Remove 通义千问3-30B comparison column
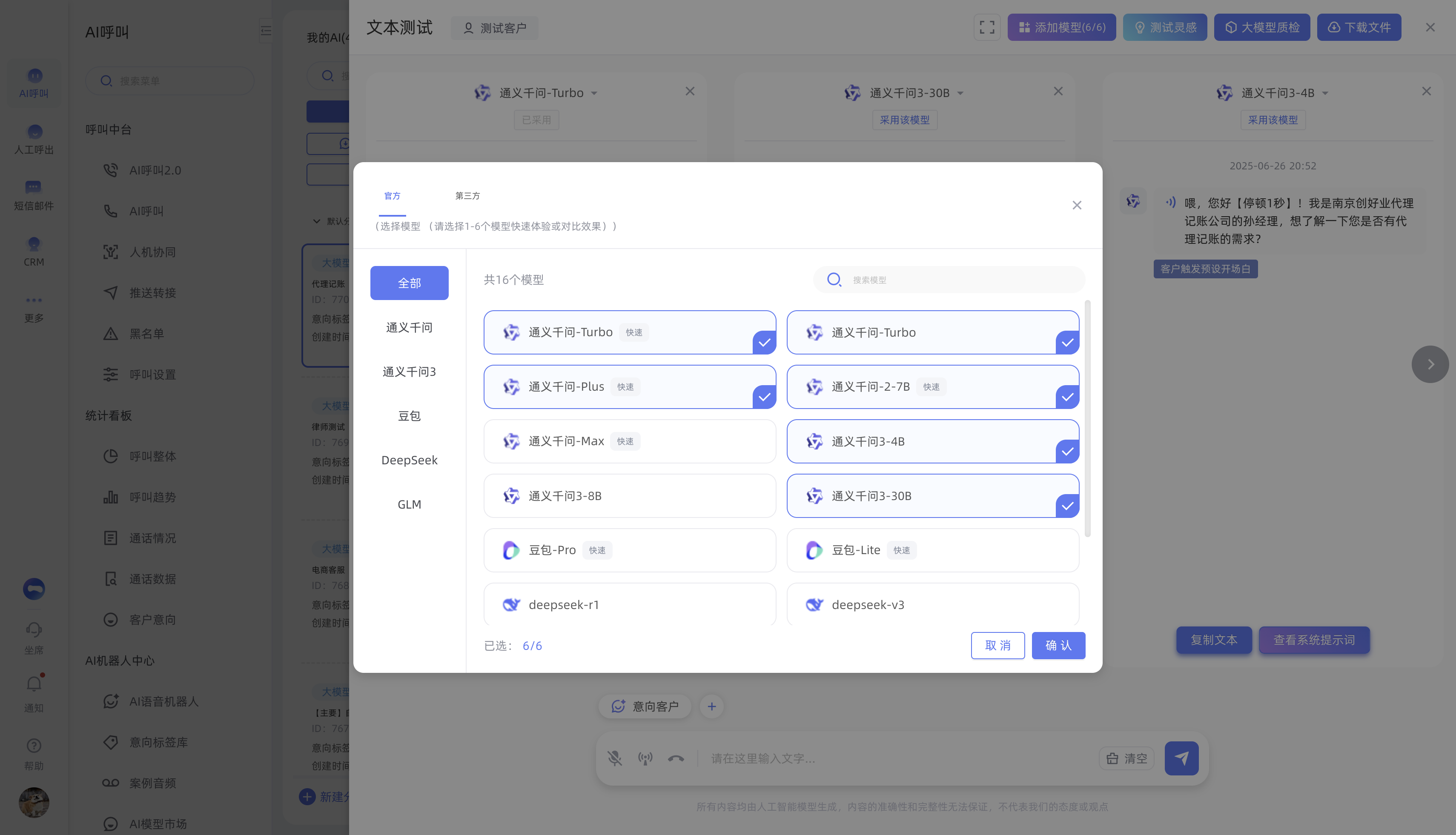1456x835 pixels. [1058, 91]
